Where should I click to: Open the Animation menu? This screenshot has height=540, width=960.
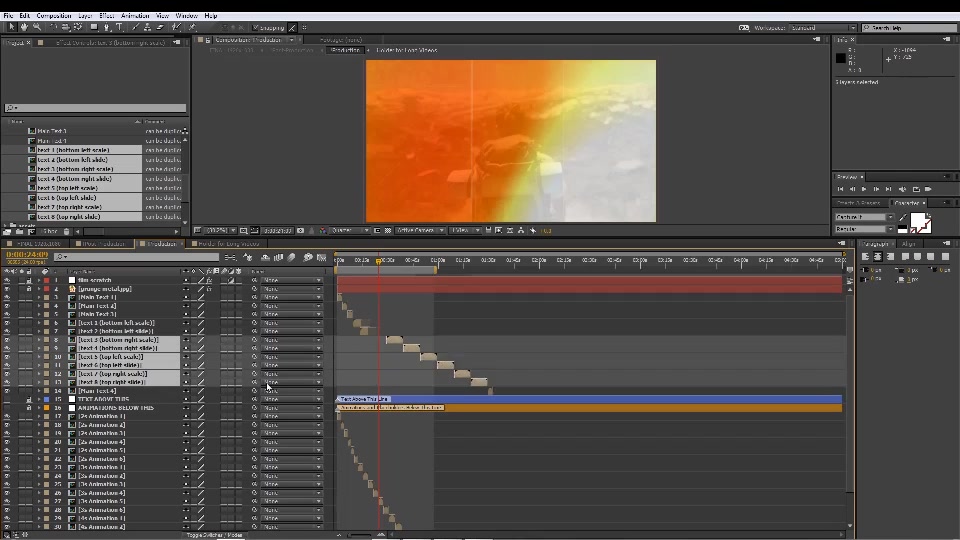coord(135,16)
